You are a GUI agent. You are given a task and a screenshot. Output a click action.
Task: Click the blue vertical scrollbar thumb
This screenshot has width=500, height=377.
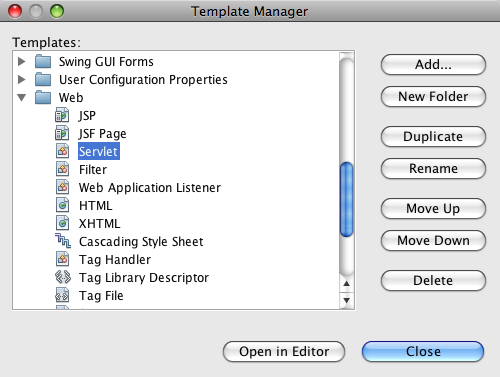point(347,199)
